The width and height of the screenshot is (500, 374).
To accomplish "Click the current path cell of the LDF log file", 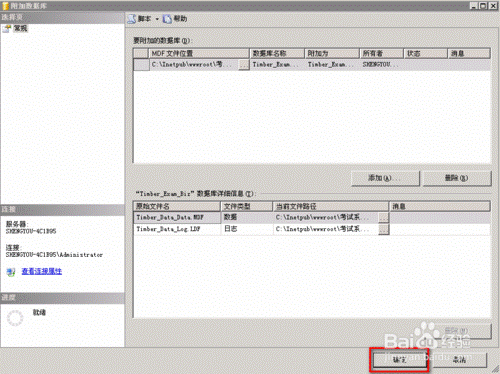I will click(x=326, y=229).
